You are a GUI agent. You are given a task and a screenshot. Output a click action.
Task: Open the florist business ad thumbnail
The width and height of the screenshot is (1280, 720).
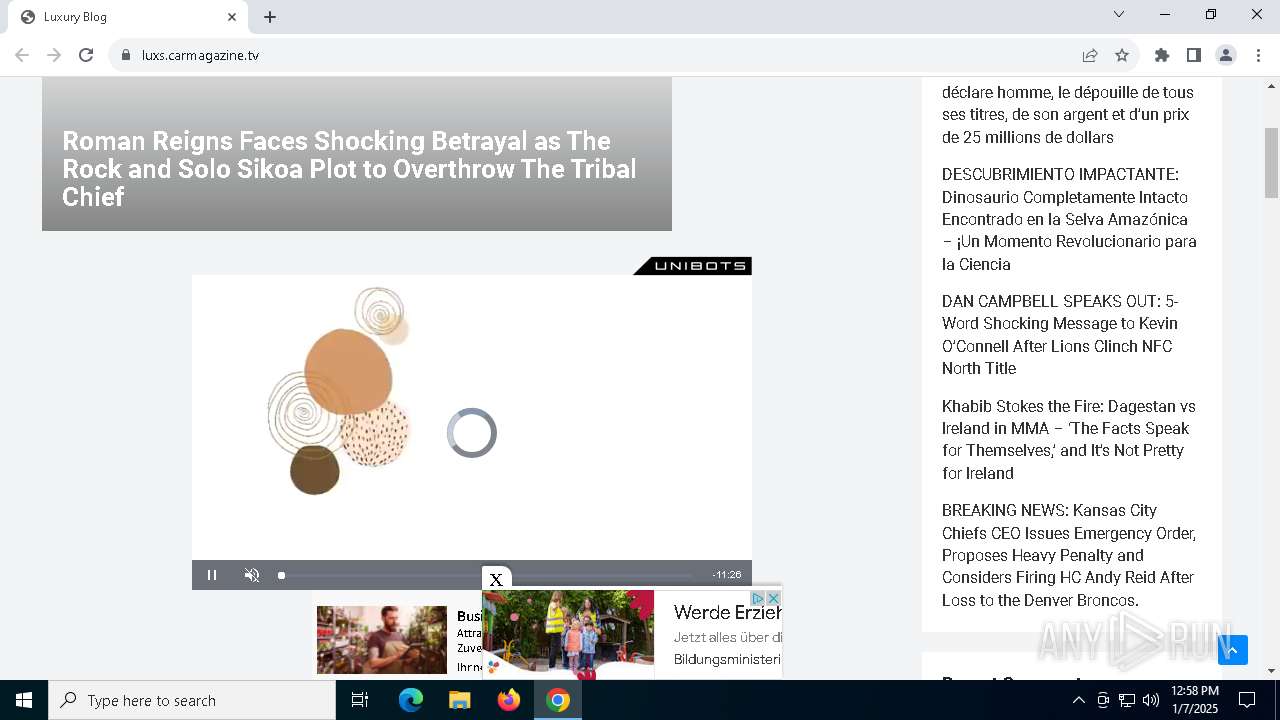382,640
